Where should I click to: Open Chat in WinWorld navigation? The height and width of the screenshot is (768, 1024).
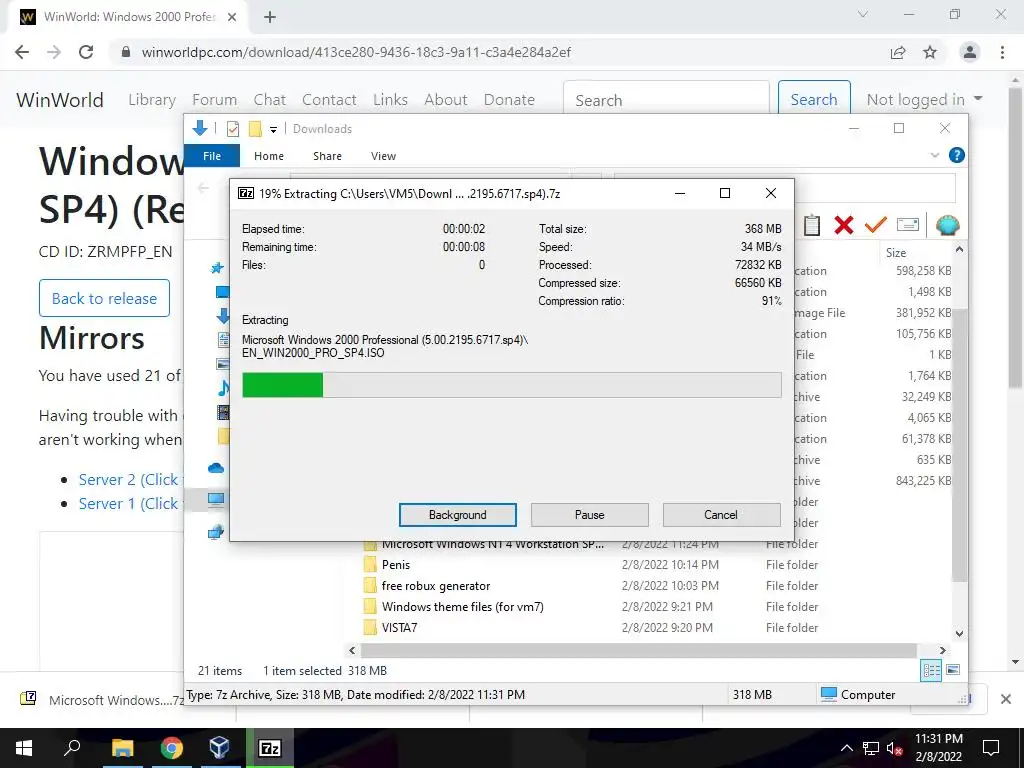270,99
